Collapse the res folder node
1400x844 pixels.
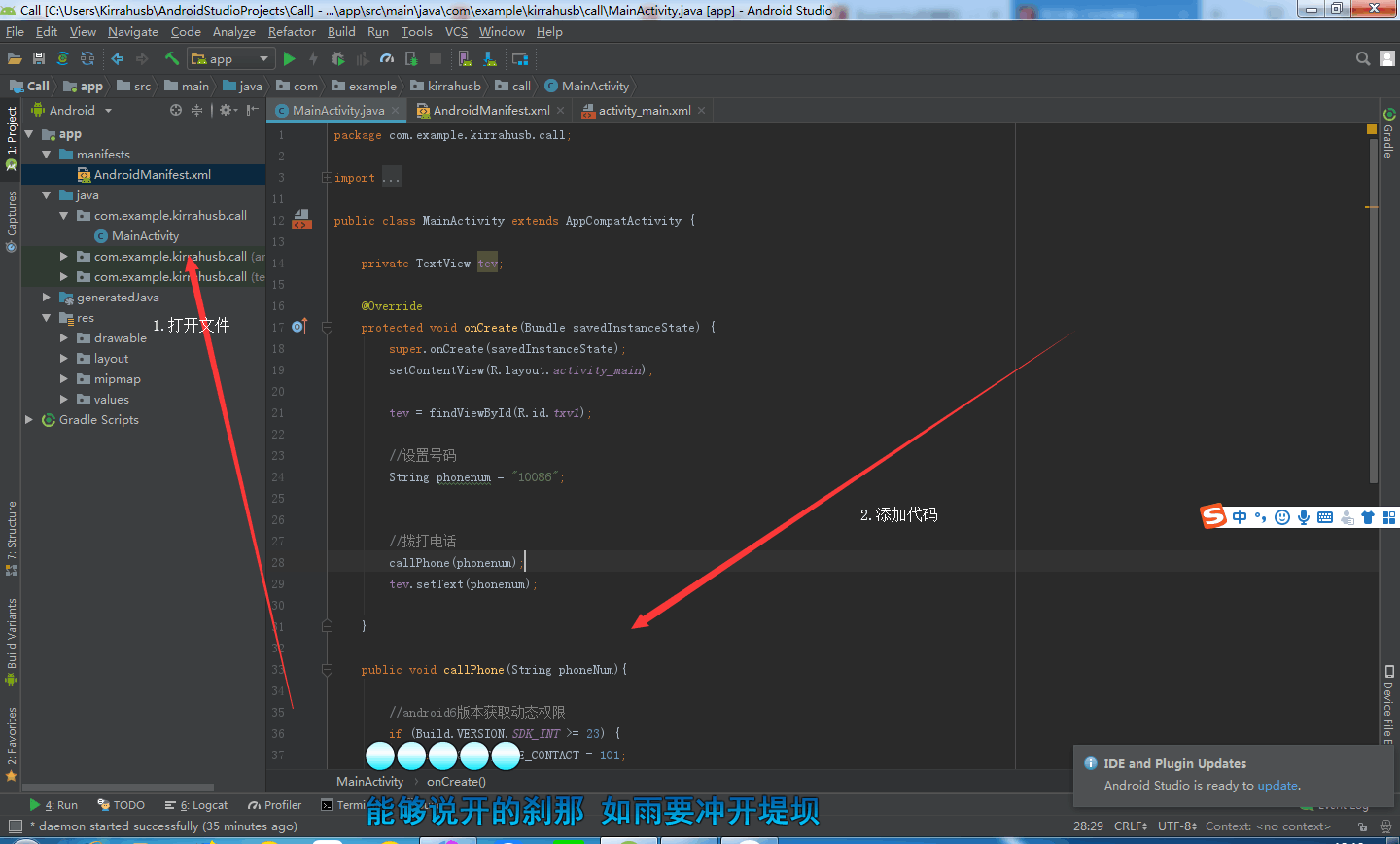click(47, 318)
